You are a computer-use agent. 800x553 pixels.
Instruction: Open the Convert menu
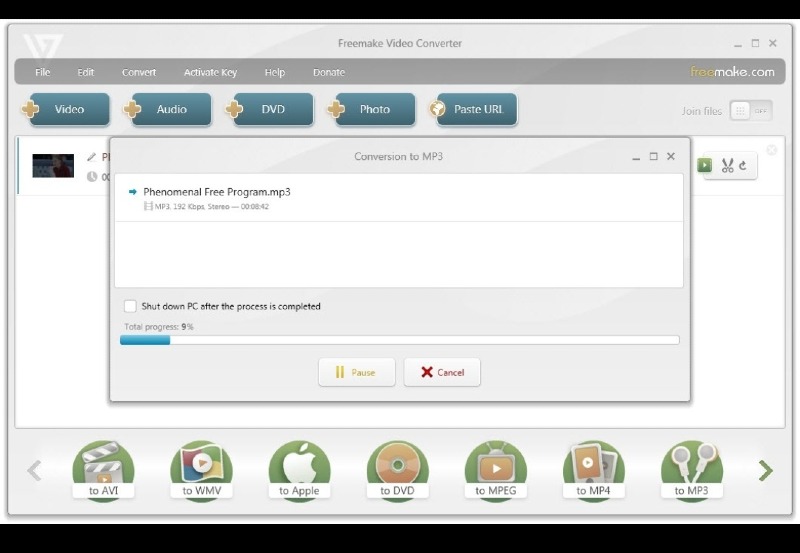[x=139, y=72]
